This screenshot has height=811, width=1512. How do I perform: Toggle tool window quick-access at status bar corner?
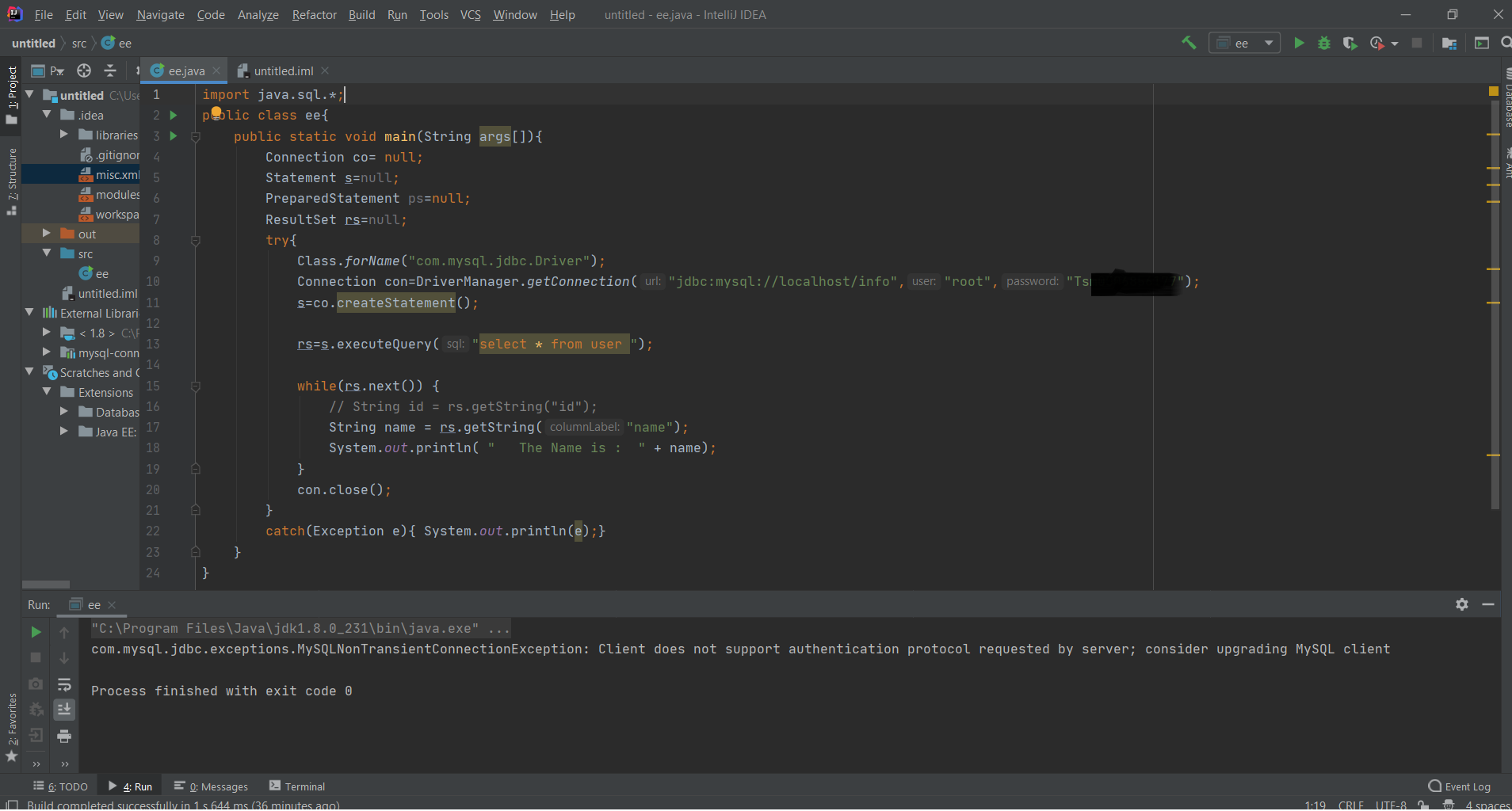coord(11,805)
